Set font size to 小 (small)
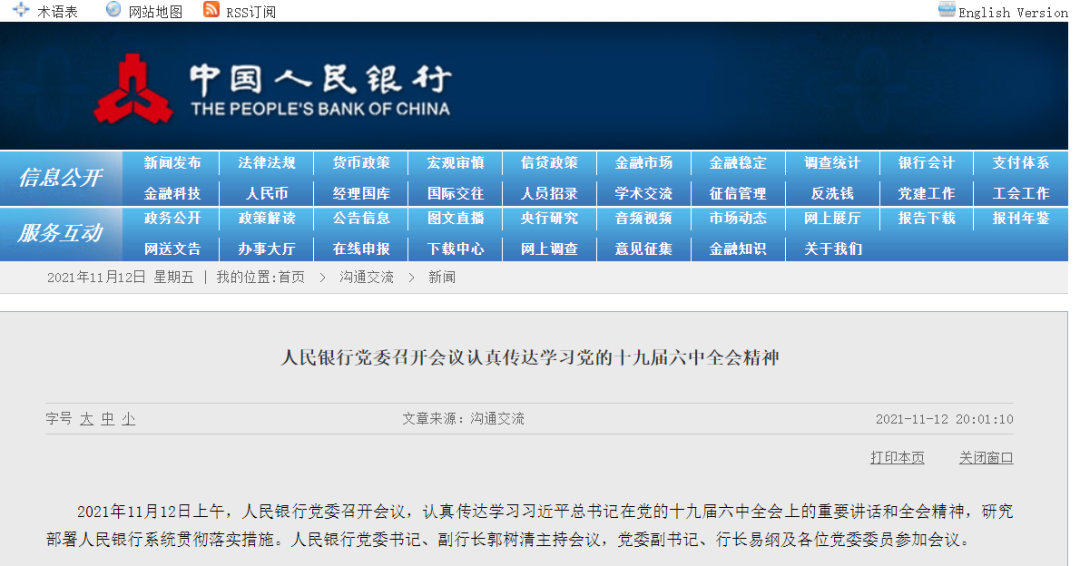This screenshot has width=1080, height=566. point(128,420)
